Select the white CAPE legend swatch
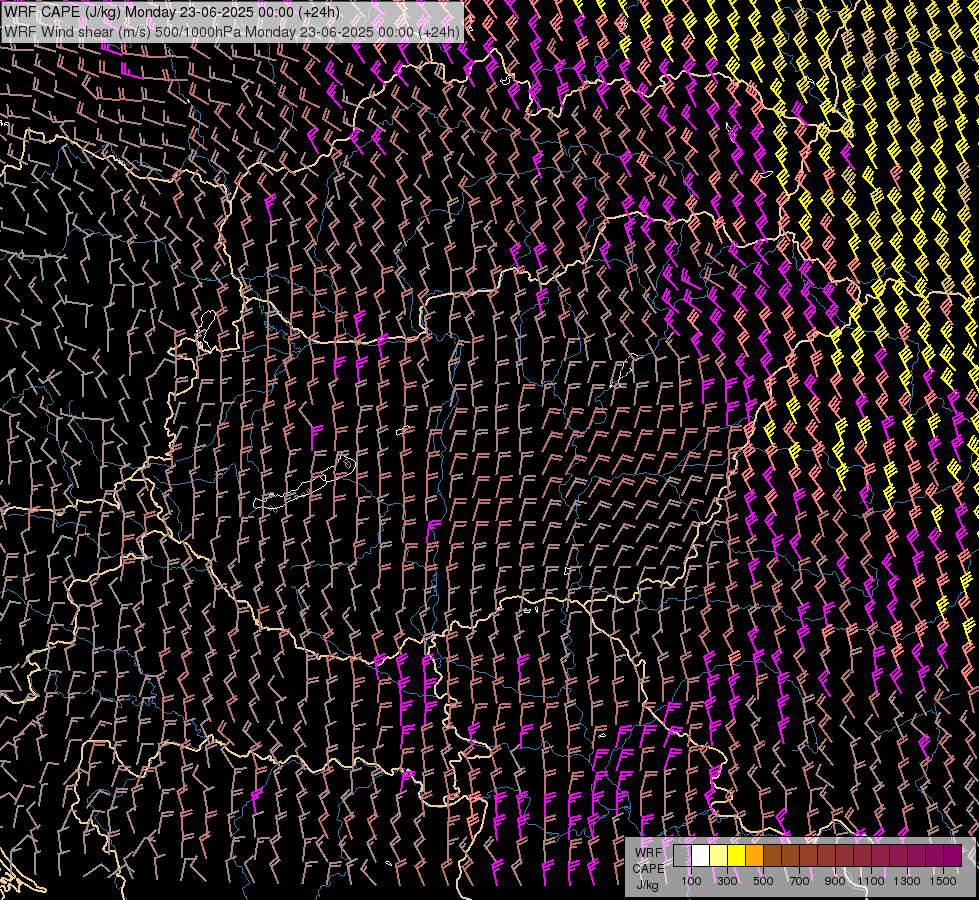Viewport: 979px width, 900px height. [x=701, y=855]
